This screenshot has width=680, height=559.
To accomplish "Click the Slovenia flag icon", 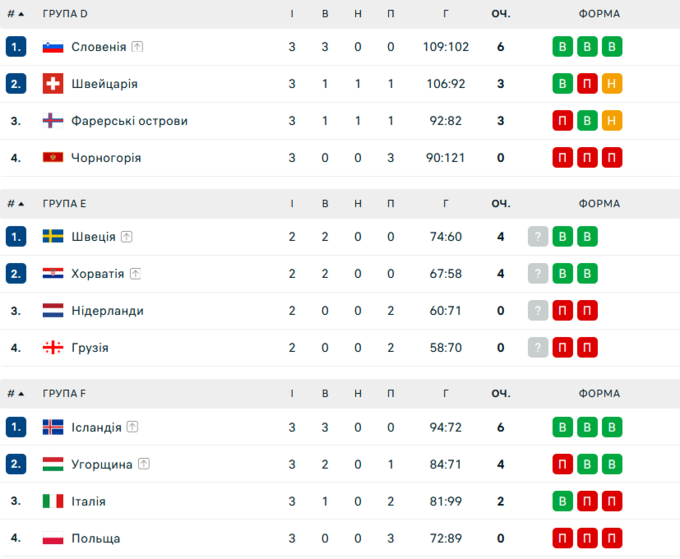I will [x=53, y=47].
